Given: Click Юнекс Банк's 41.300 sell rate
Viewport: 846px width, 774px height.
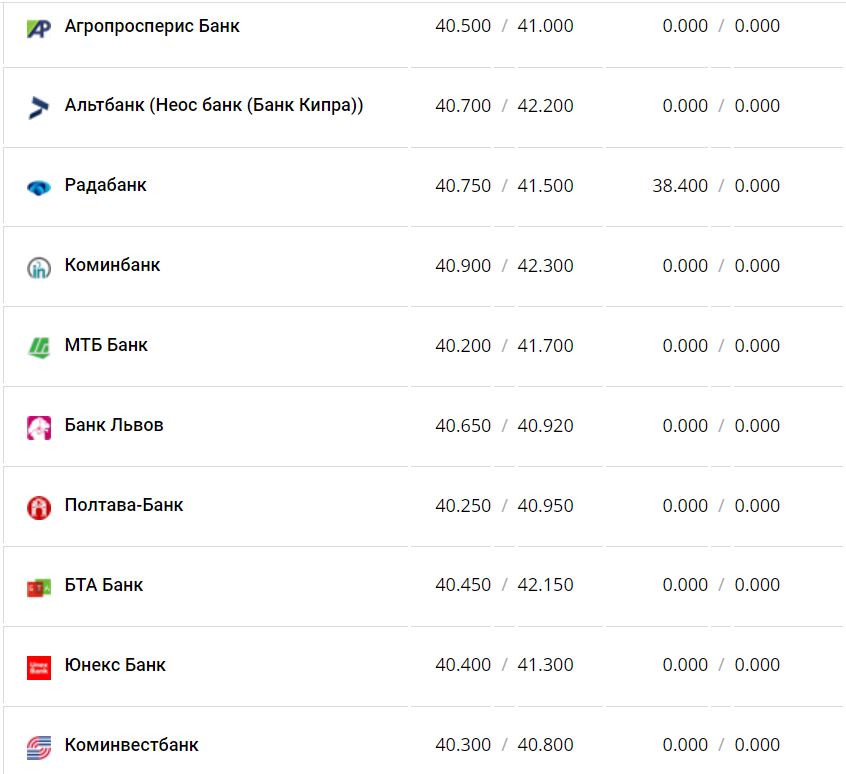Looking at the screenshot, I should point(545,665).
